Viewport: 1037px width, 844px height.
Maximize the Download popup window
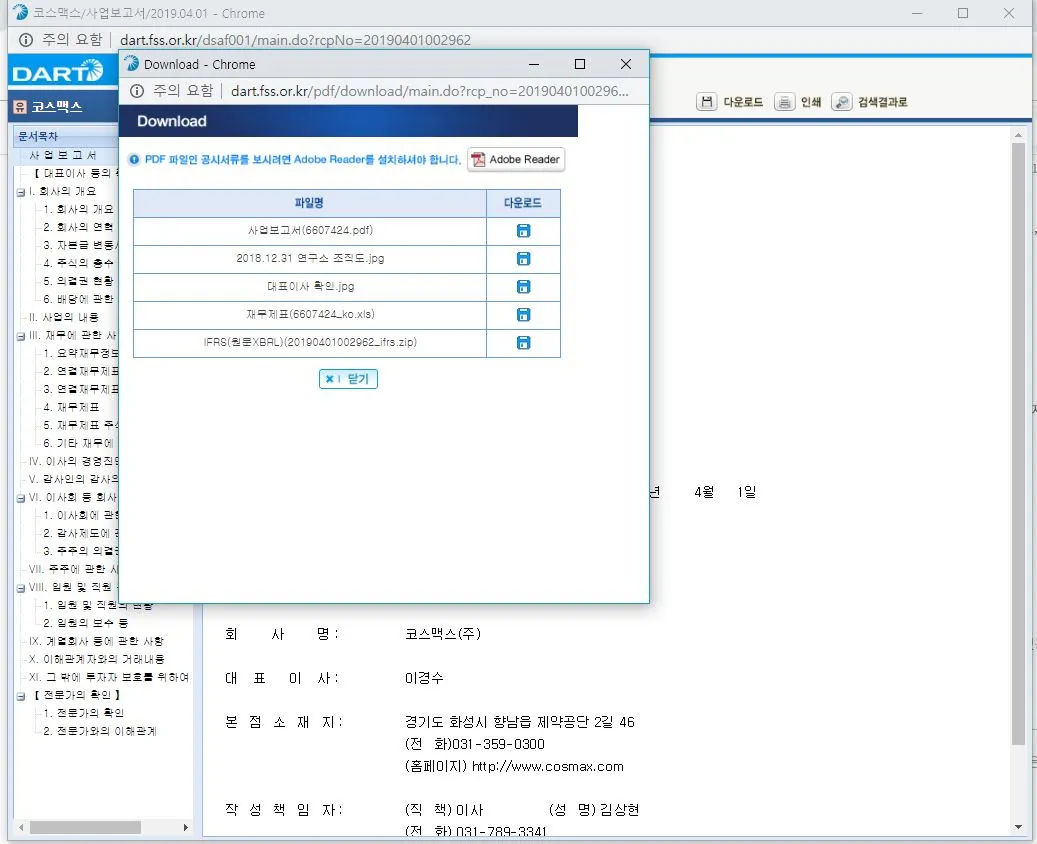[x=580, y=64]
